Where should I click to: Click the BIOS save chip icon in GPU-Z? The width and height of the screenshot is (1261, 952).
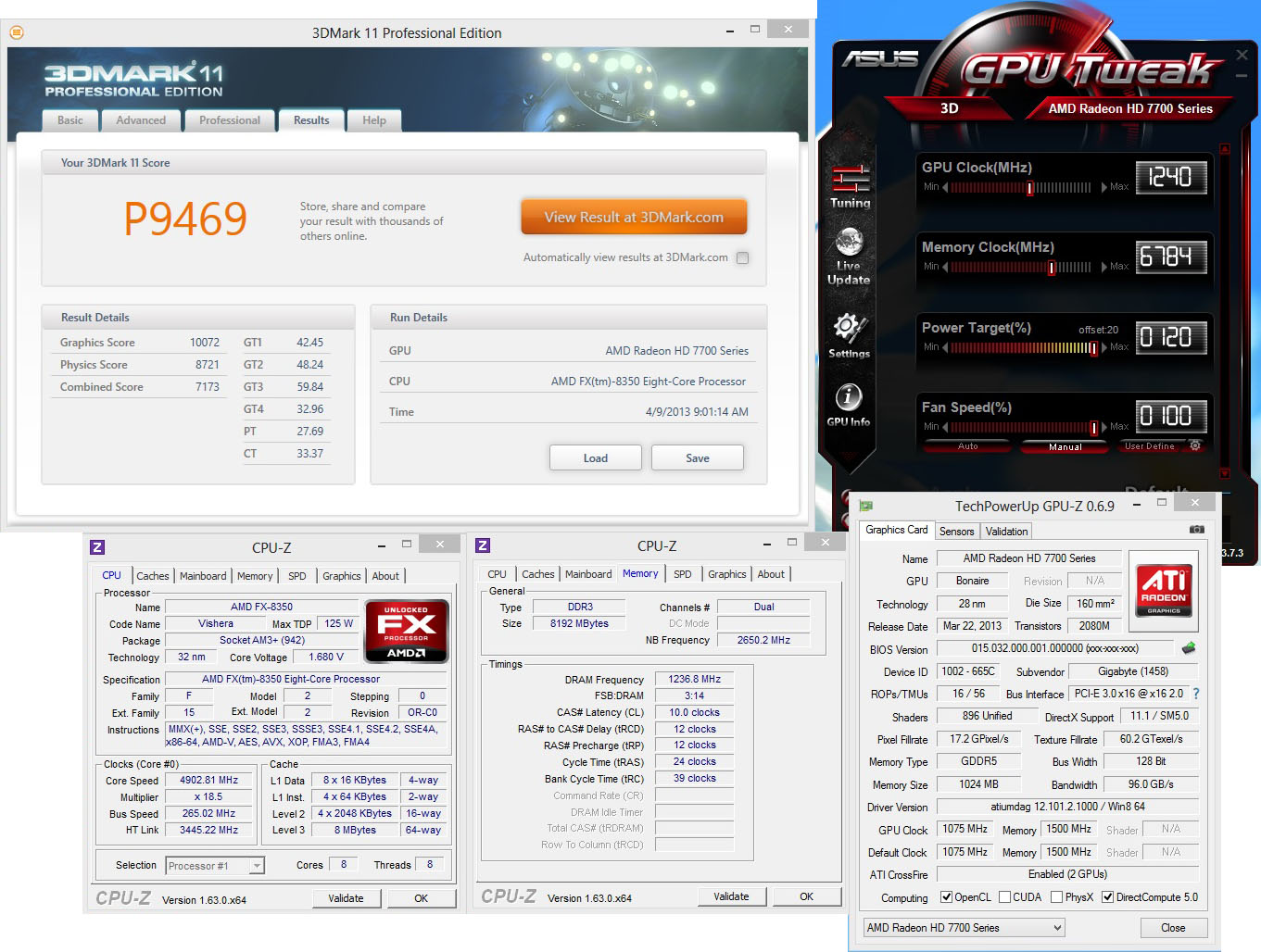[x=1189, y=648]
